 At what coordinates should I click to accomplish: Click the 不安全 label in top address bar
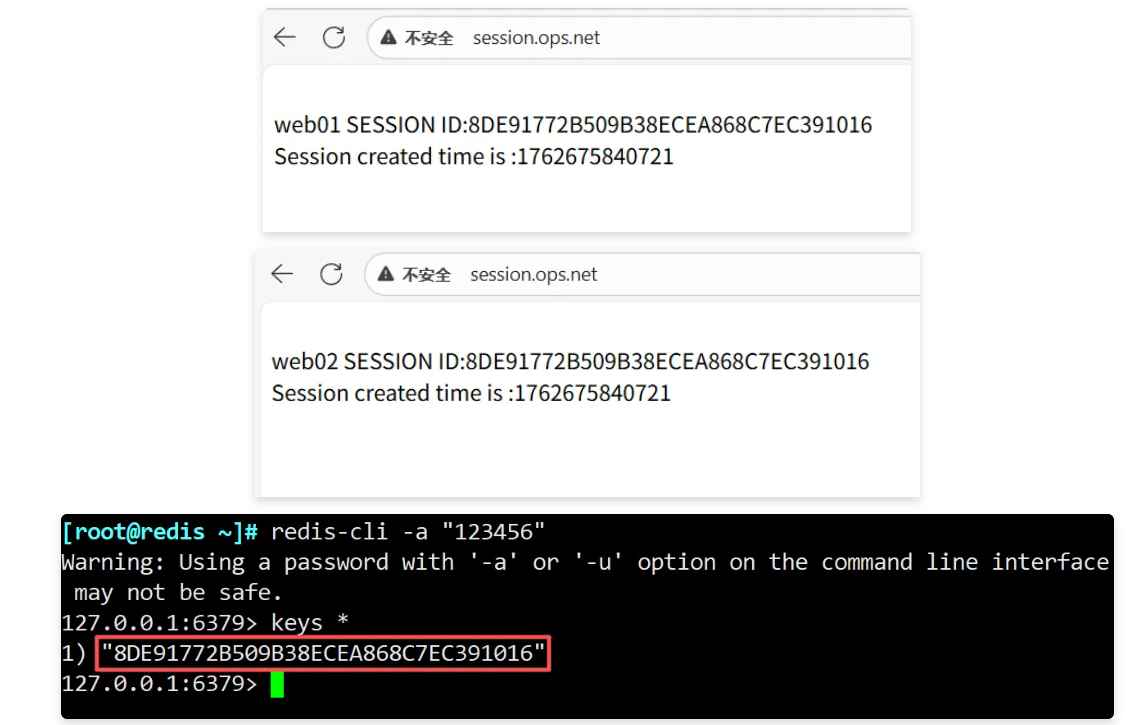pos(429,38)
